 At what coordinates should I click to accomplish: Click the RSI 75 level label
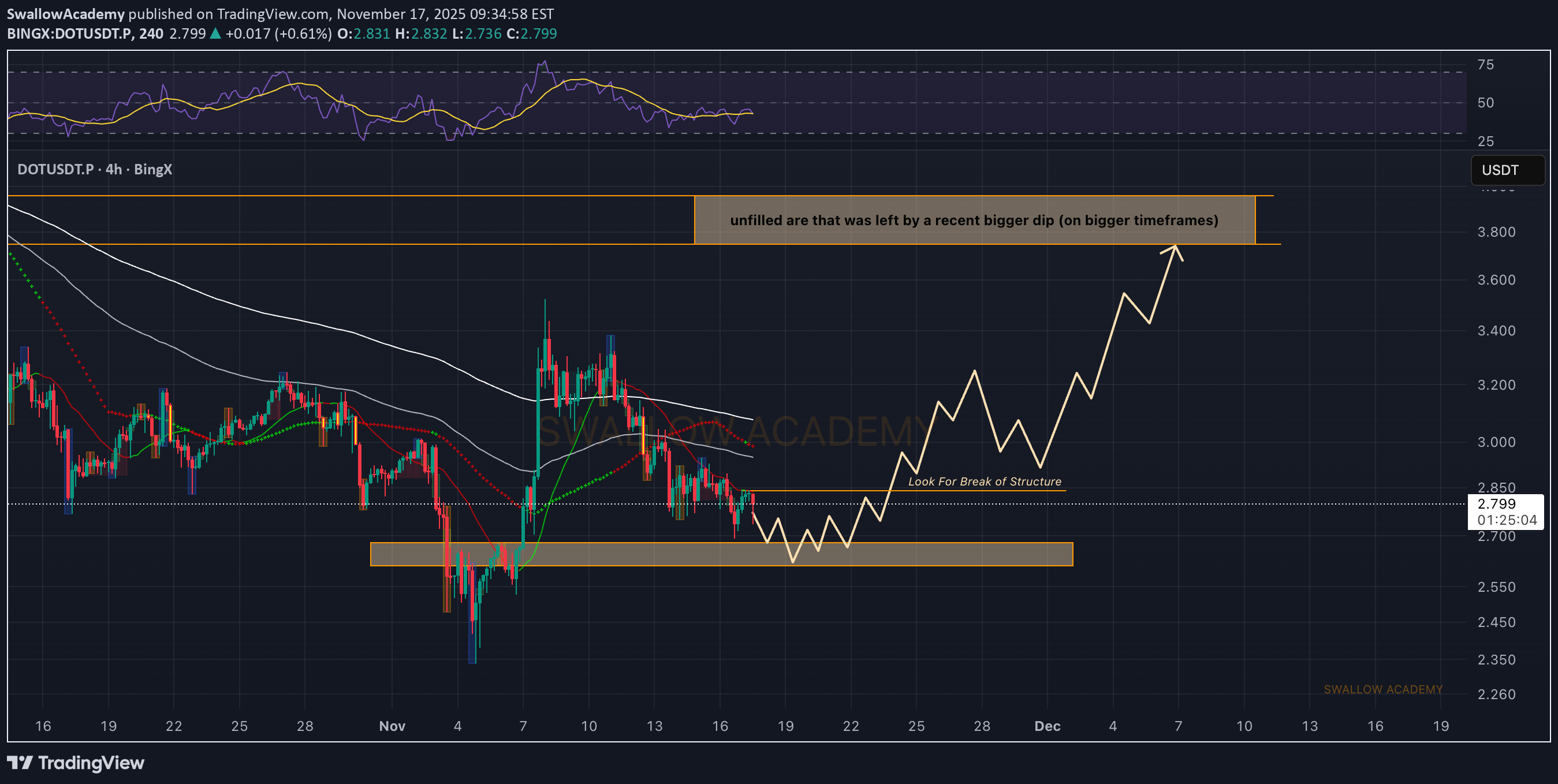1485,65
